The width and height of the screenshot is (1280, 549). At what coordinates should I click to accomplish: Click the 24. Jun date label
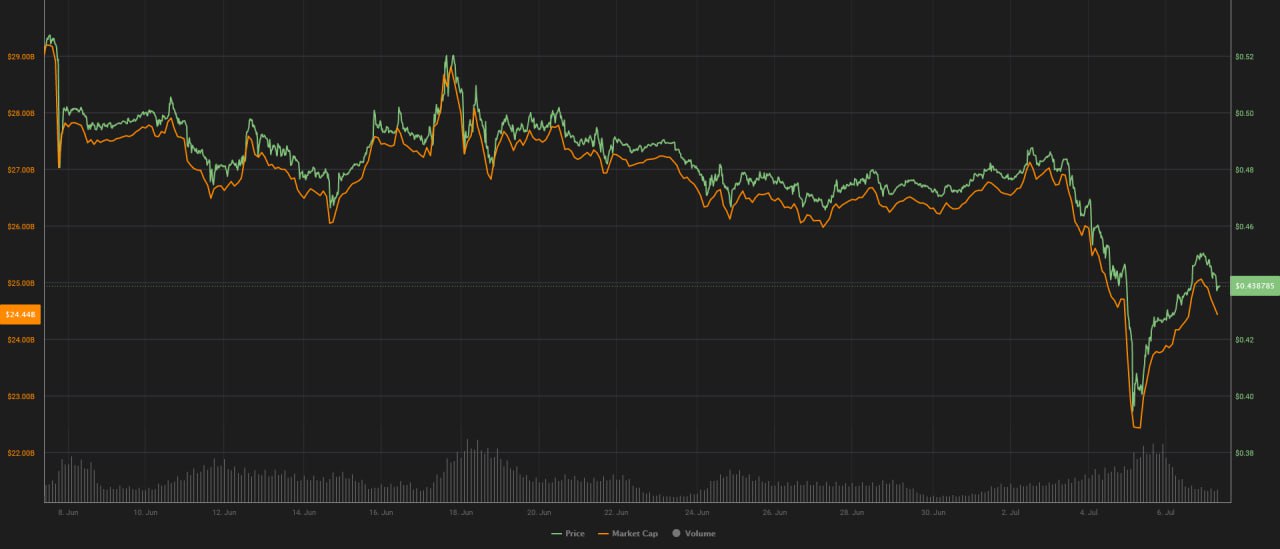pyautogui.click(x=697, y=512)
